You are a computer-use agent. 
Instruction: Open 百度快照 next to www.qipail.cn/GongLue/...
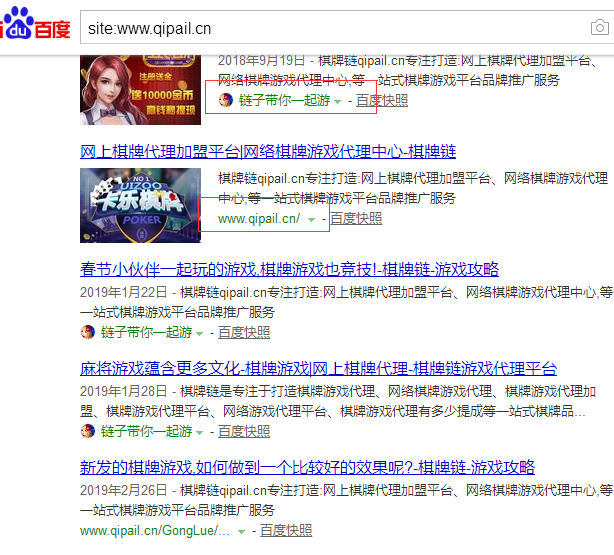286,531
